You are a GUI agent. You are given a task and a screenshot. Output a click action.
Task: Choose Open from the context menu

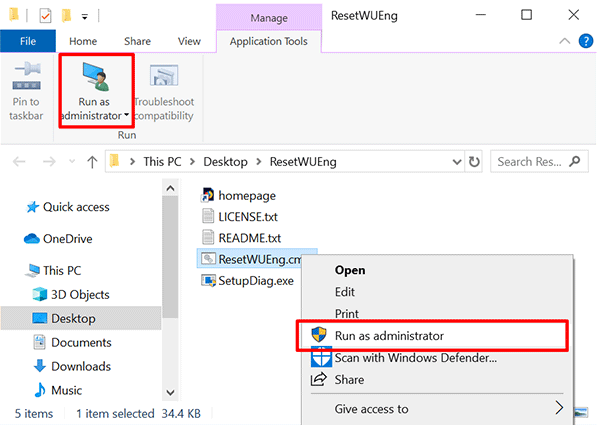coord(437,270)
